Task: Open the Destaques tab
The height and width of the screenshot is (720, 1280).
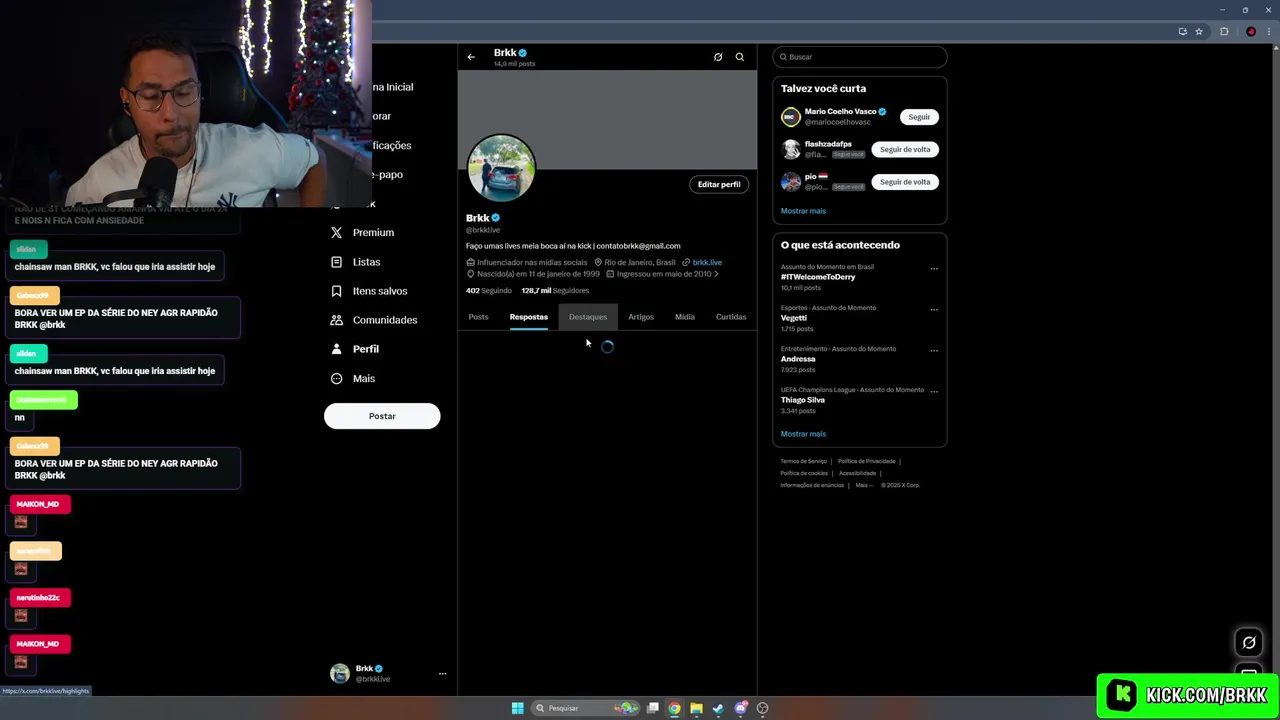Action: click(588, 317)
